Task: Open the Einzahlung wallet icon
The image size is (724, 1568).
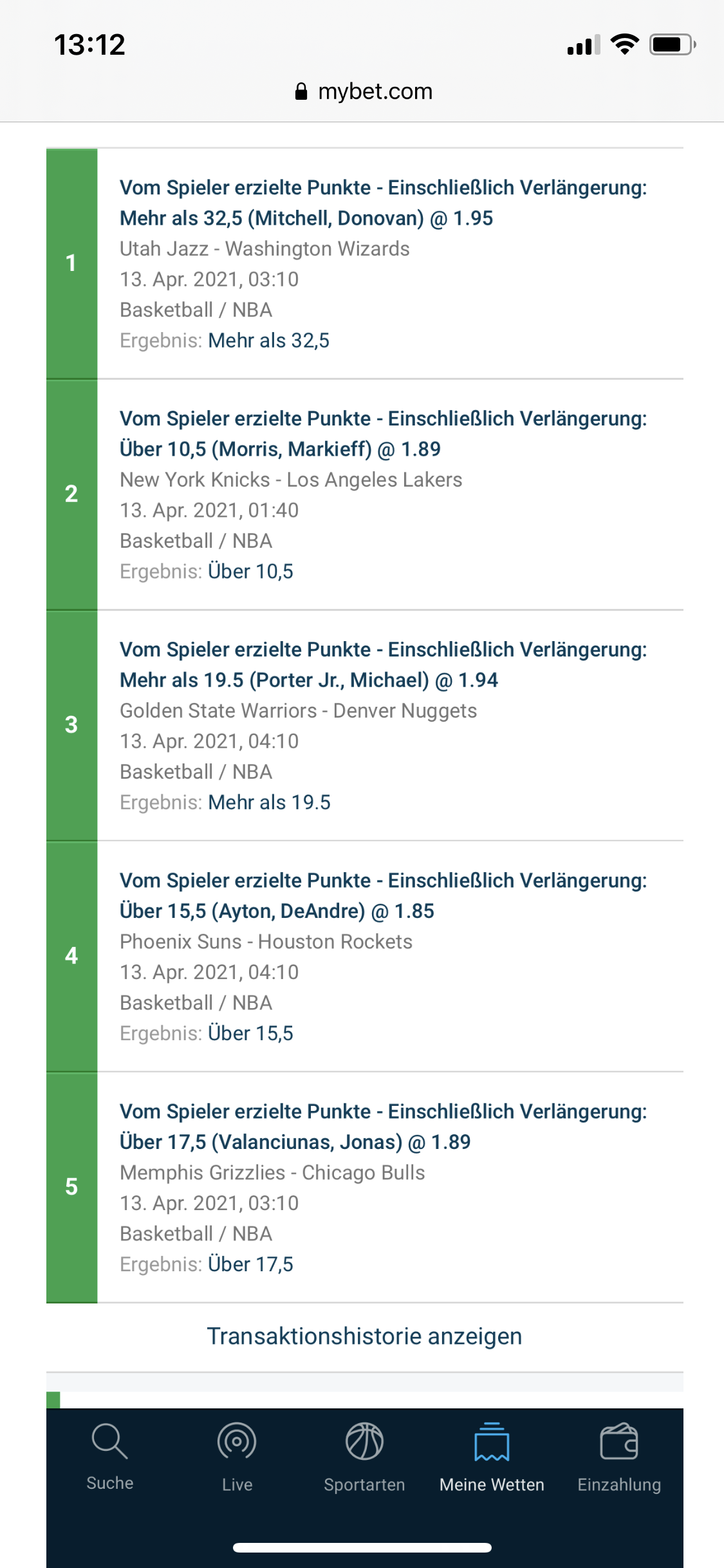Action: coord(619,1441)
